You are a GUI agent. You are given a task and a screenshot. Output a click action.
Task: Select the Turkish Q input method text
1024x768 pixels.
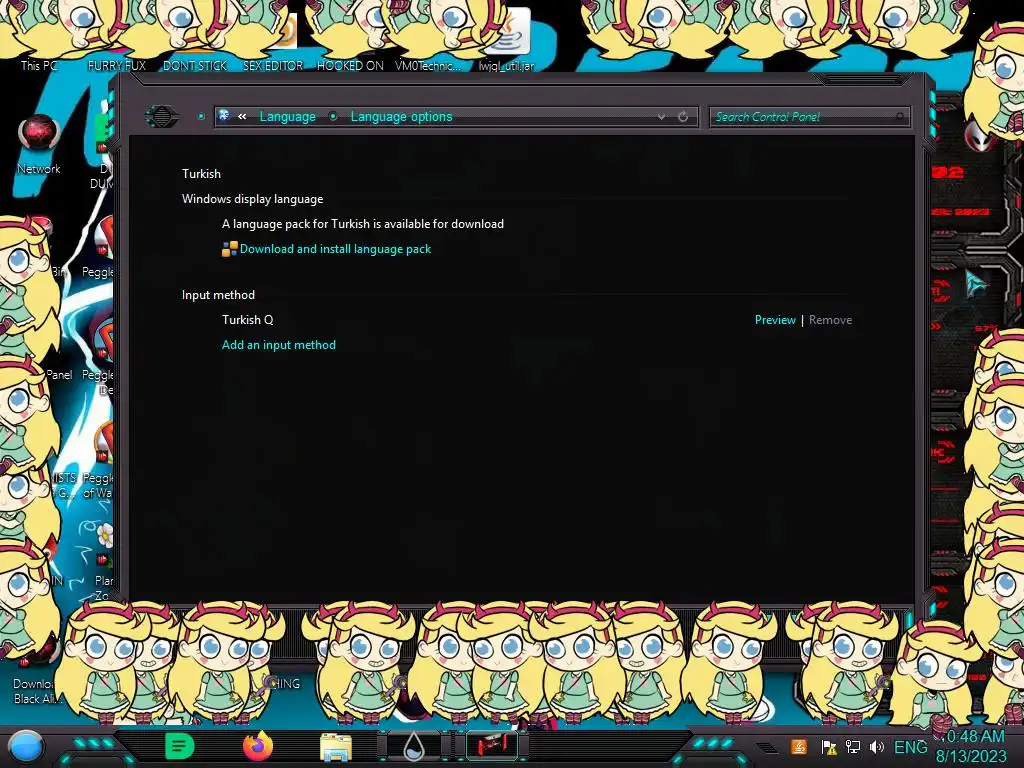[x=248, y=320]
